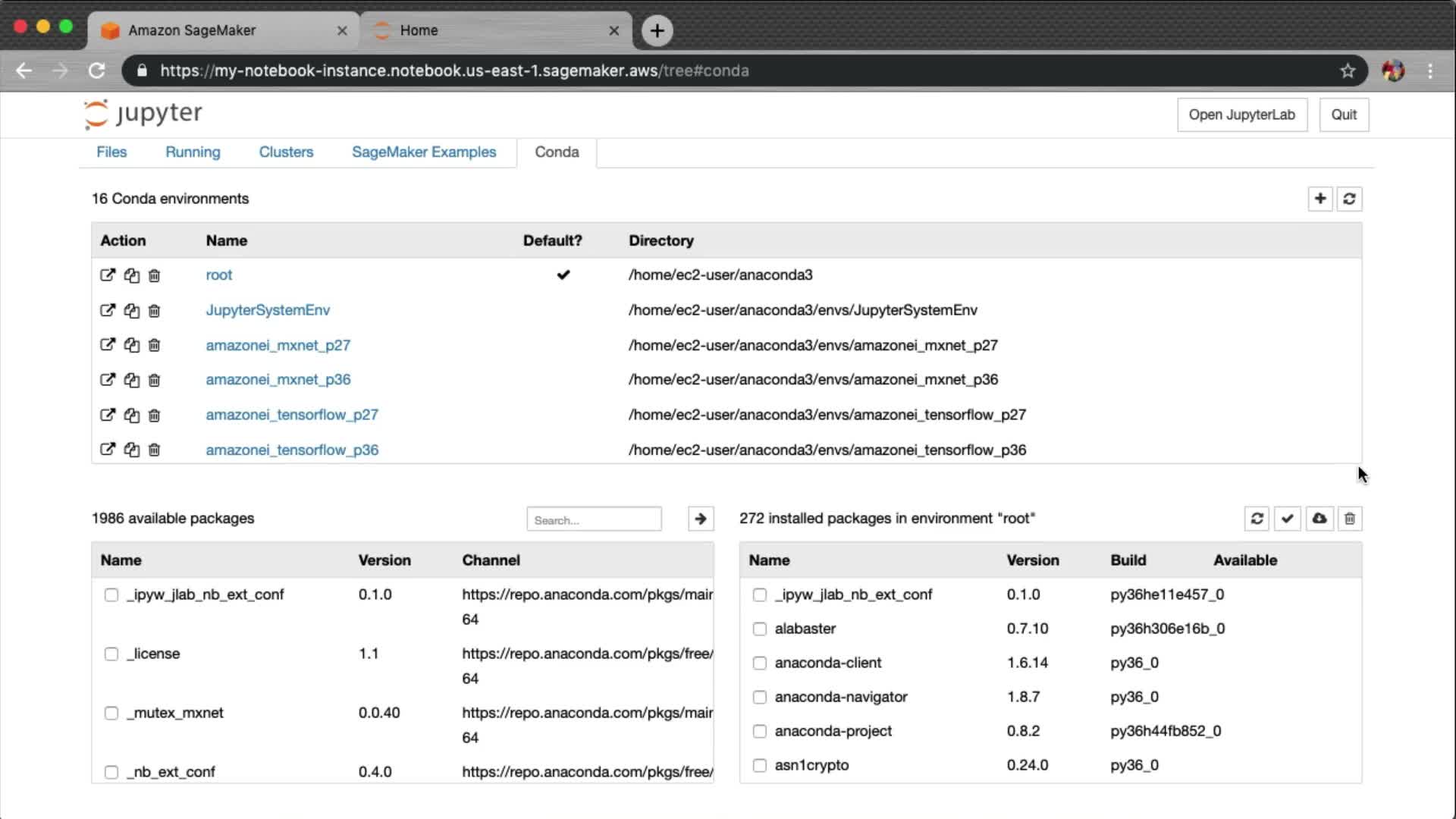Remove selected installed packages trash icon
This screenshot has width=1456, height=819.
pos(1350,519)
